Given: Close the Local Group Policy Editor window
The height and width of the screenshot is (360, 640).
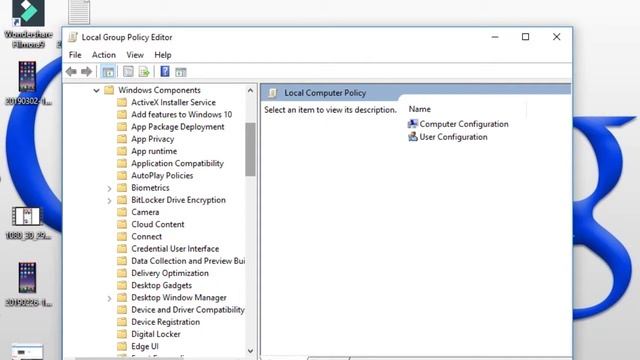Looking at the screenshot, I should point(556,37).
